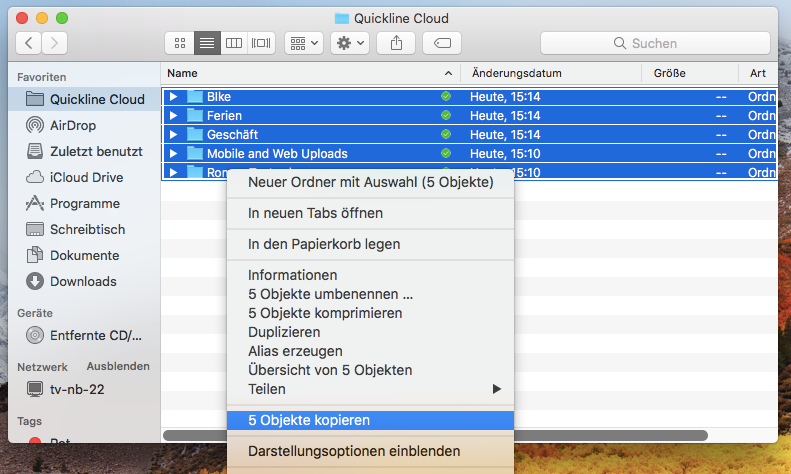The height and width of the screenshot is (474, 791).
Task: Click the Bike folder icon
Action: pos(195,96)
